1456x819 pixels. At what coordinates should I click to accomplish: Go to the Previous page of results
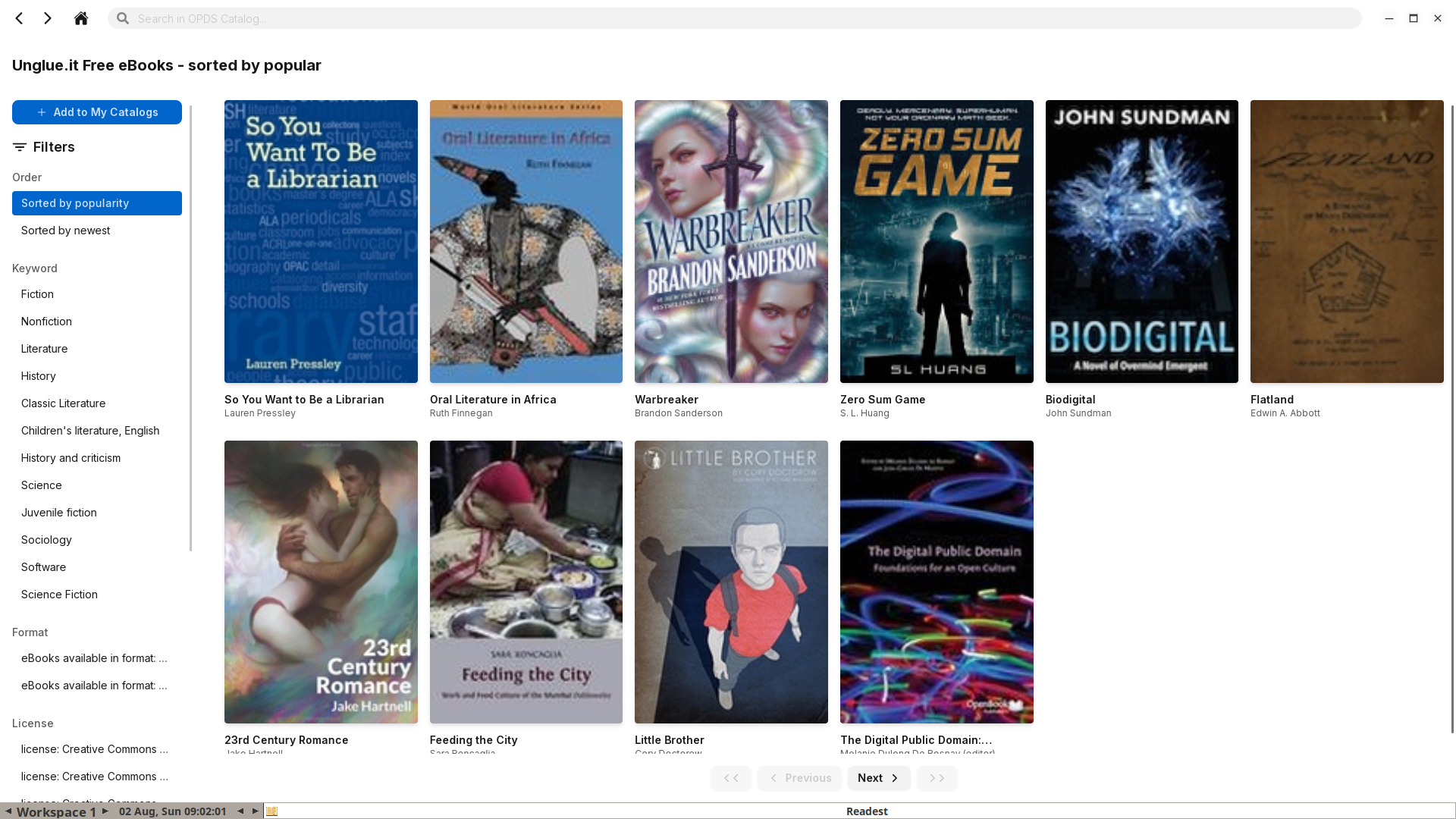tap(799, 778)
